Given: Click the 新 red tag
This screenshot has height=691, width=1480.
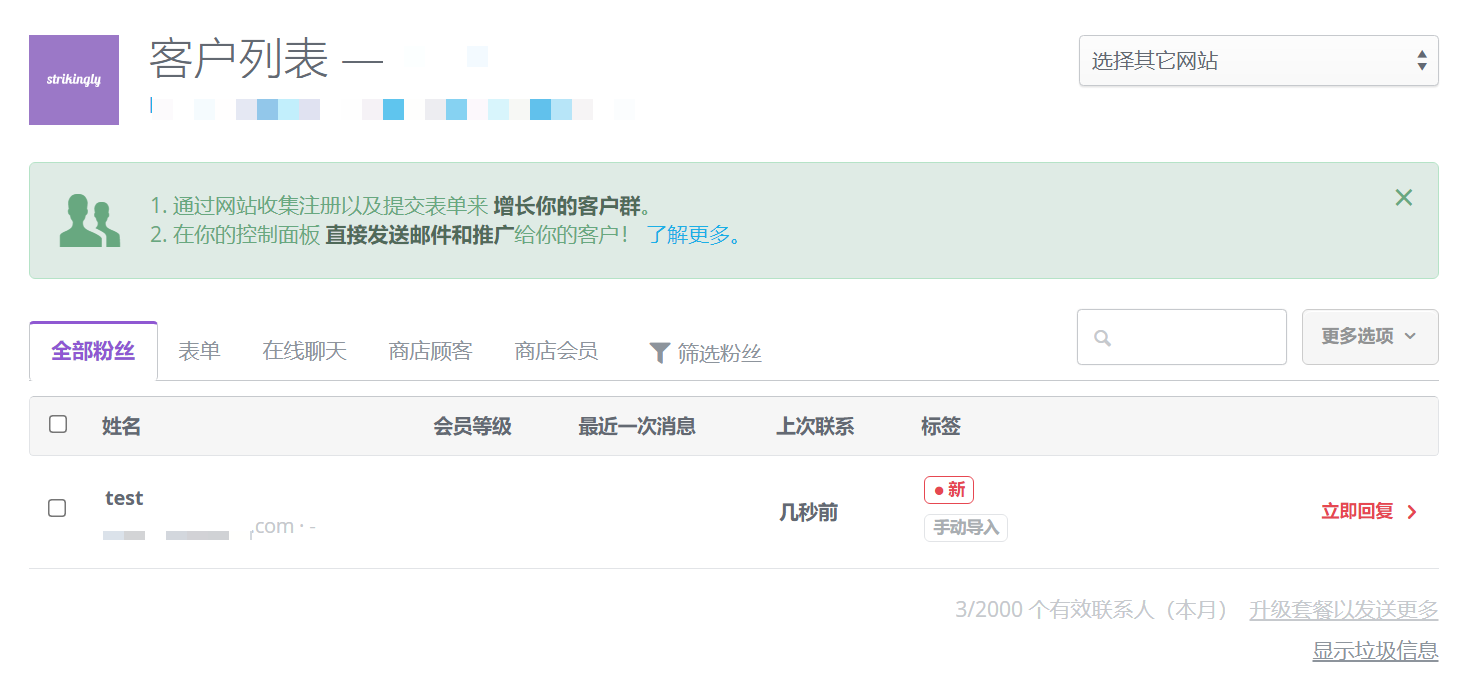Looking at the screenshot, I should coord(948,490).
